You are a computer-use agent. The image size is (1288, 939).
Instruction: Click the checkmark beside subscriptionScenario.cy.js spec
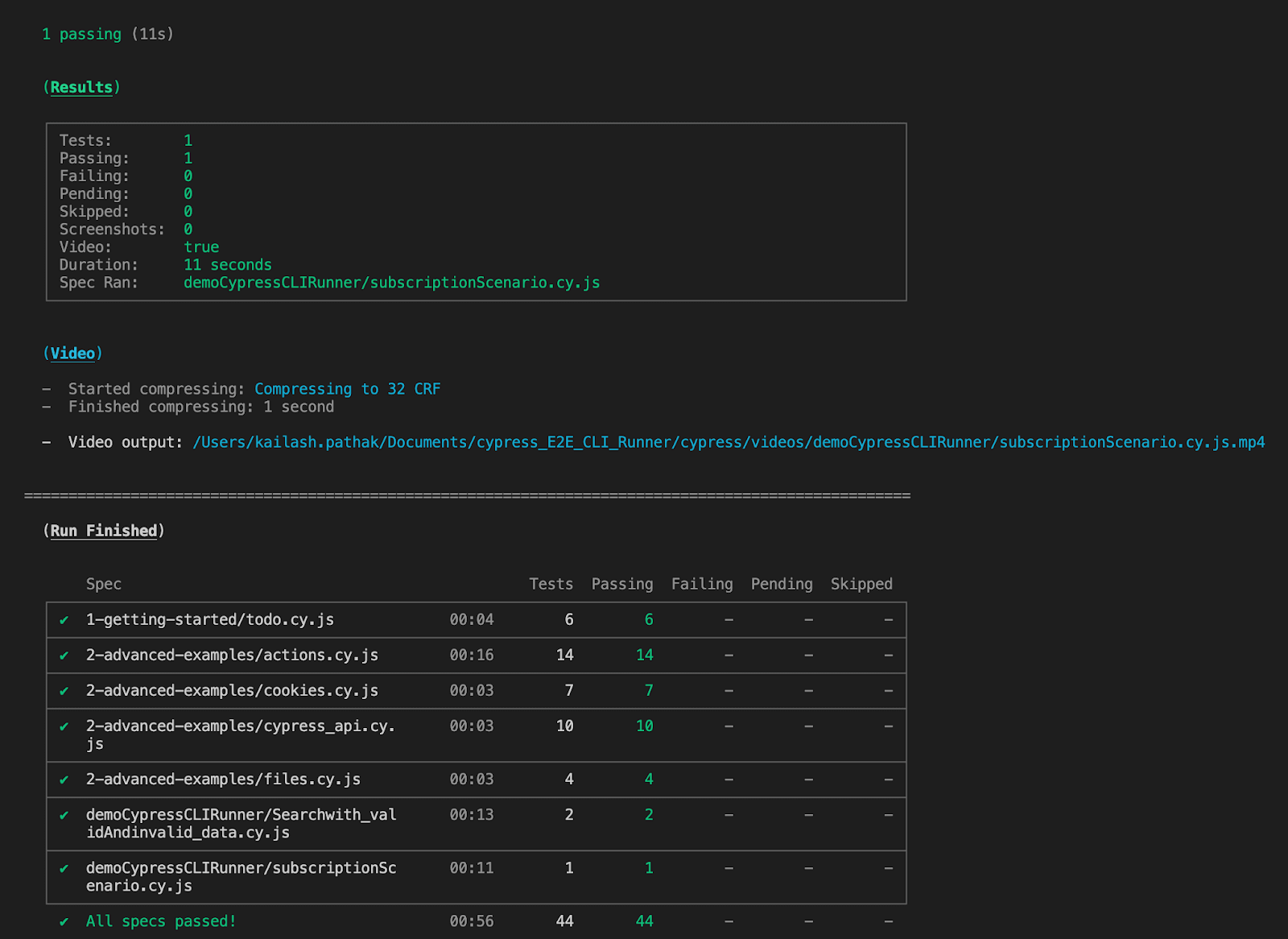click(x=65, y=868)
